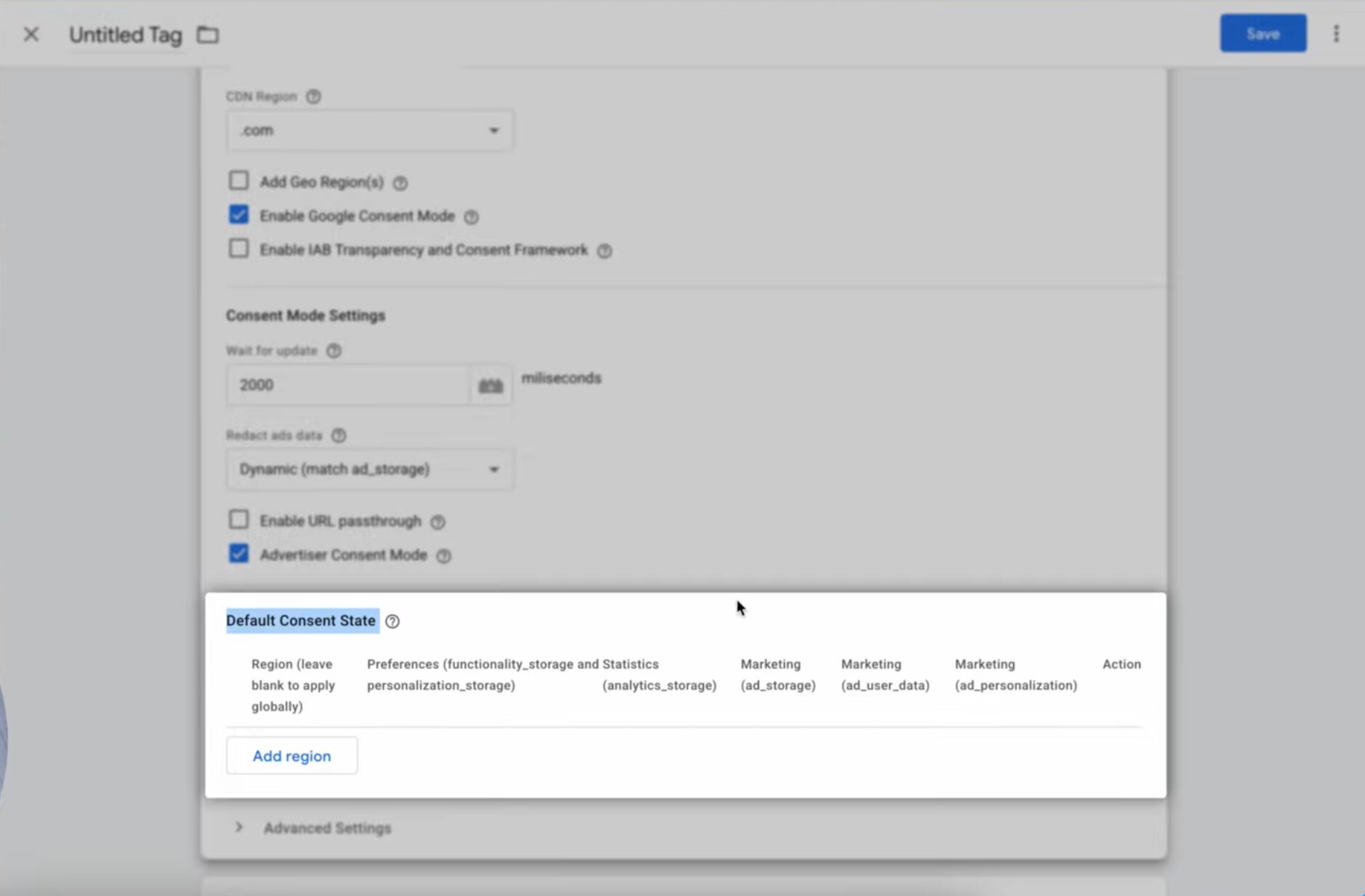Image resolution: width=1365 pixels, height=896 pixels.
Task: Click the Marketing (ad_storage) column header
Action: click(x=778, y=674)
